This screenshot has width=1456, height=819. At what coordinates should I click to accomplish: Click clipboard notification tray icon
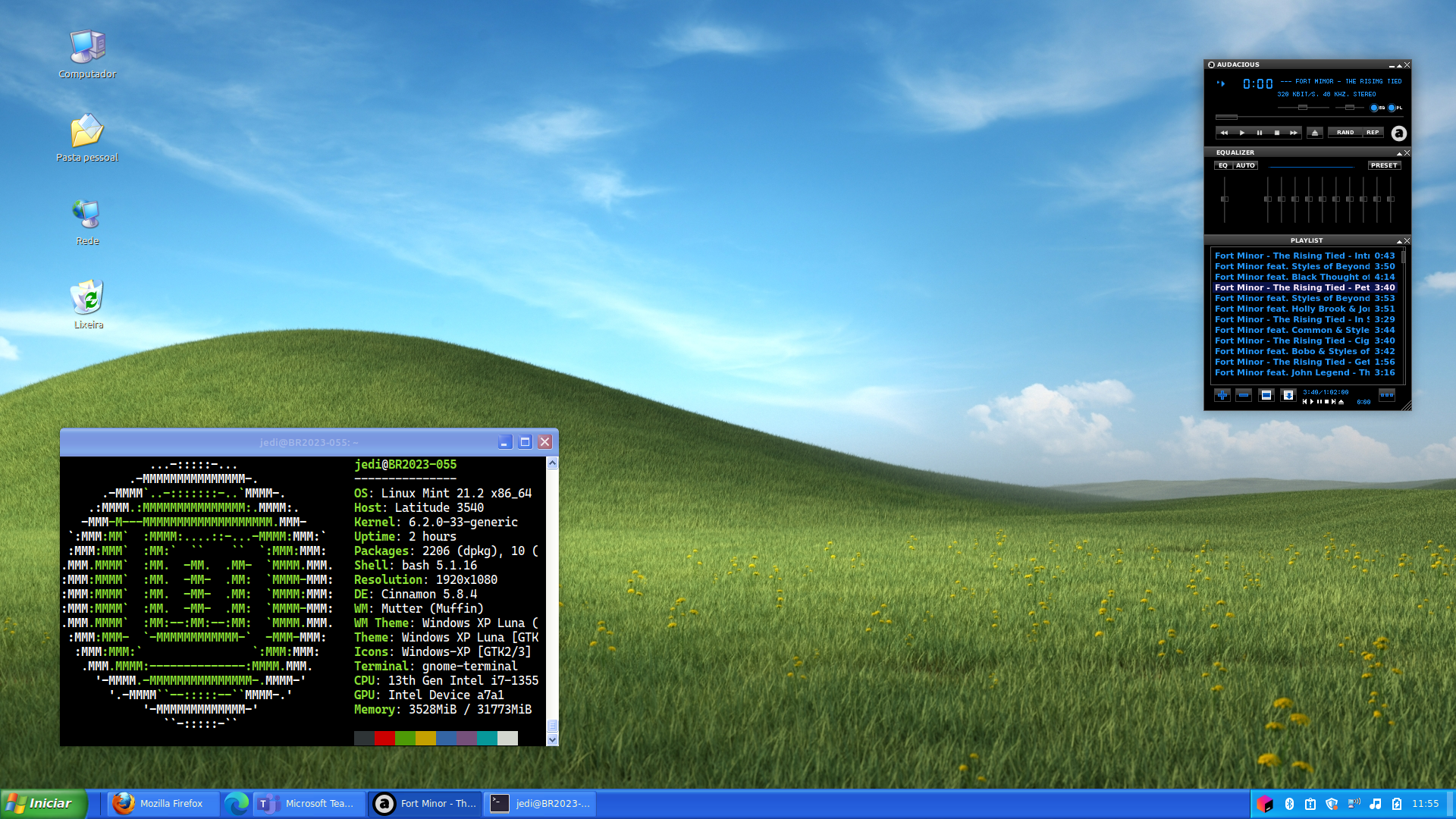click(x=1310, y=804)
